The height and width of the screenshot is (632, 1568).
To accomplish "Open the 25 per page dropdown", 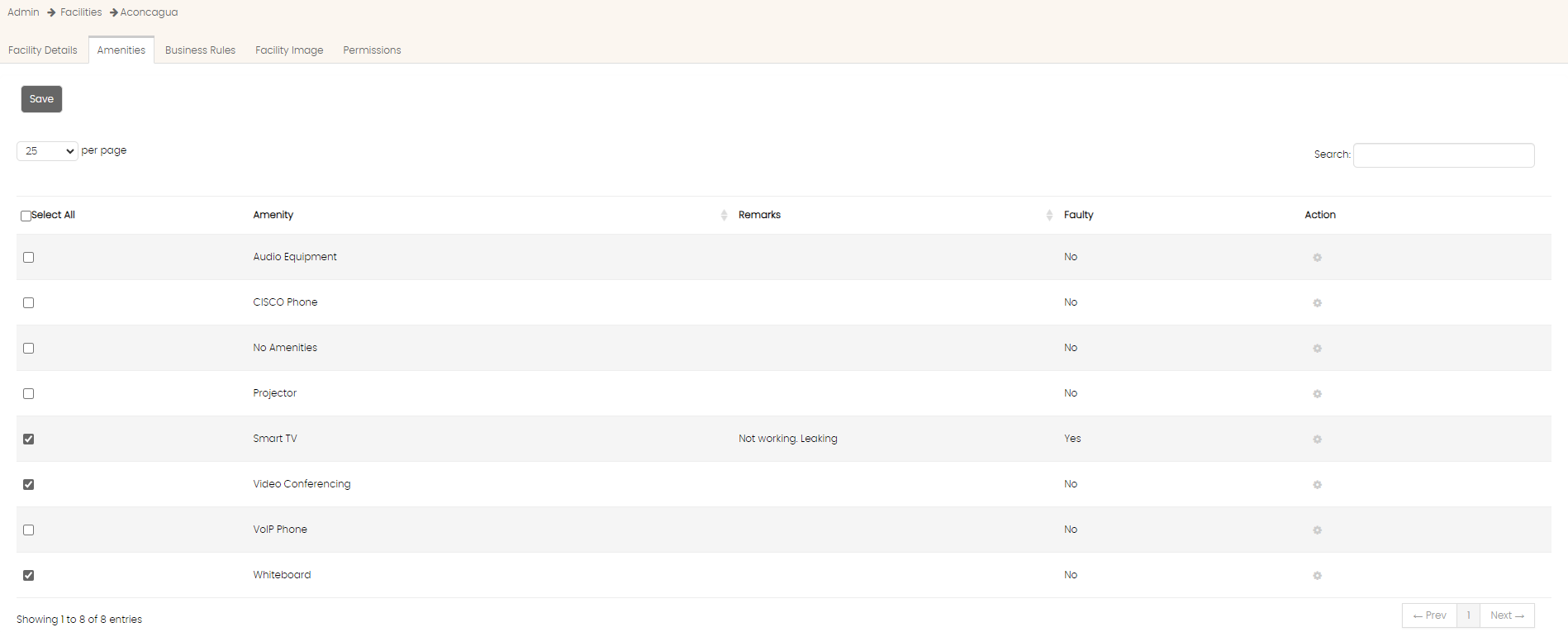I will (47, 151).
